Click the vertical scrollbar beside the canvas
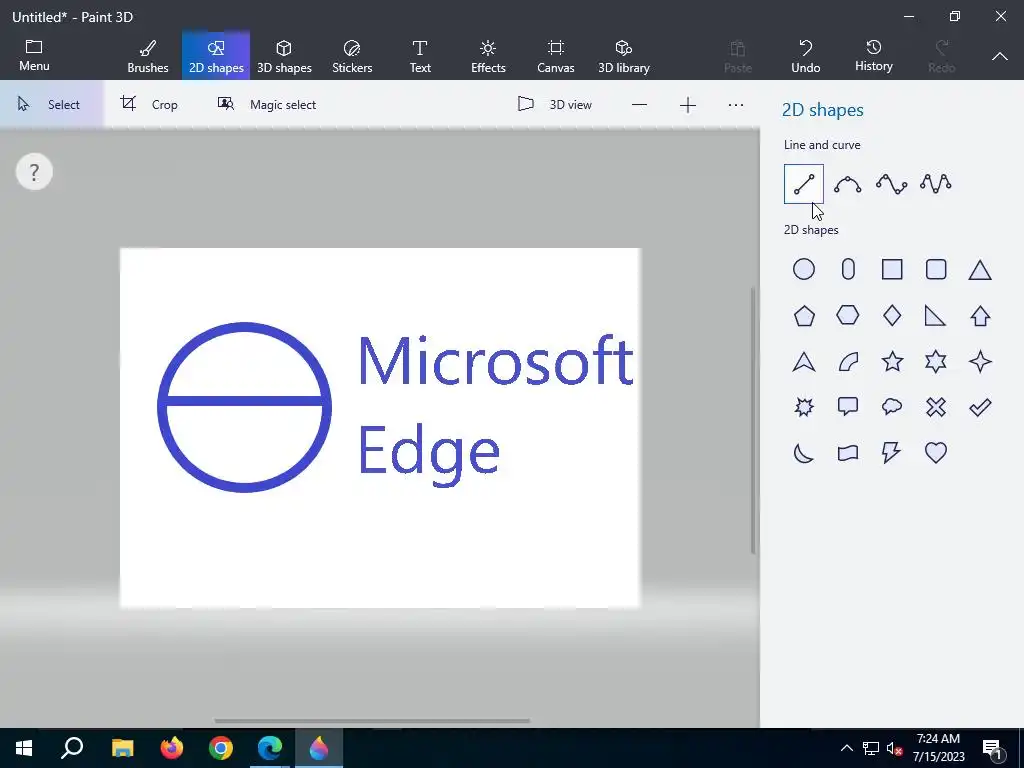Screen dimensions: 1024x768 point(754,421)
